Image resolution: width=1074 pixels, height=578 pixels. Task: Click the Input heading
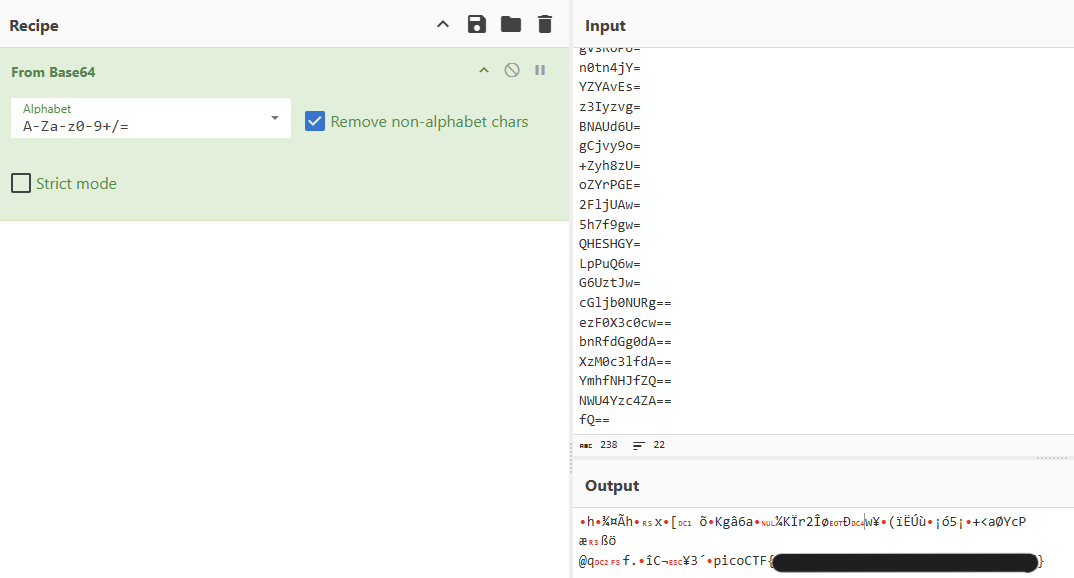(605, 25)
